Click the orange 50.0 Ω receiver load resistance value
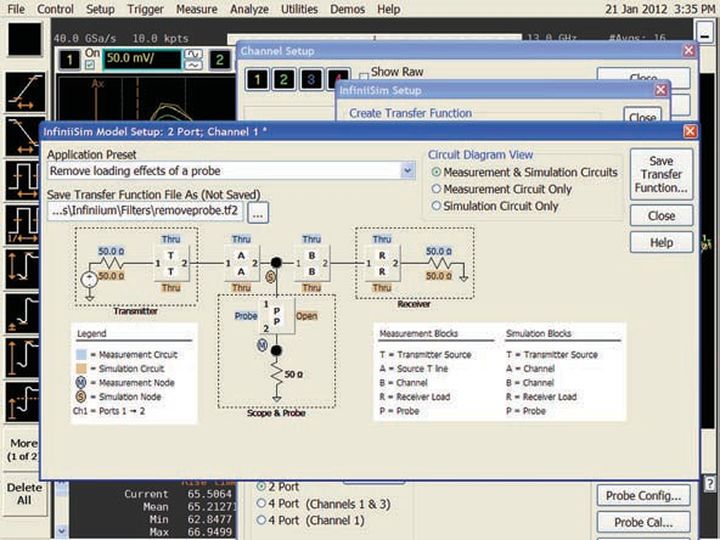This screenshot has height=540, width=720. click(439, 276)
